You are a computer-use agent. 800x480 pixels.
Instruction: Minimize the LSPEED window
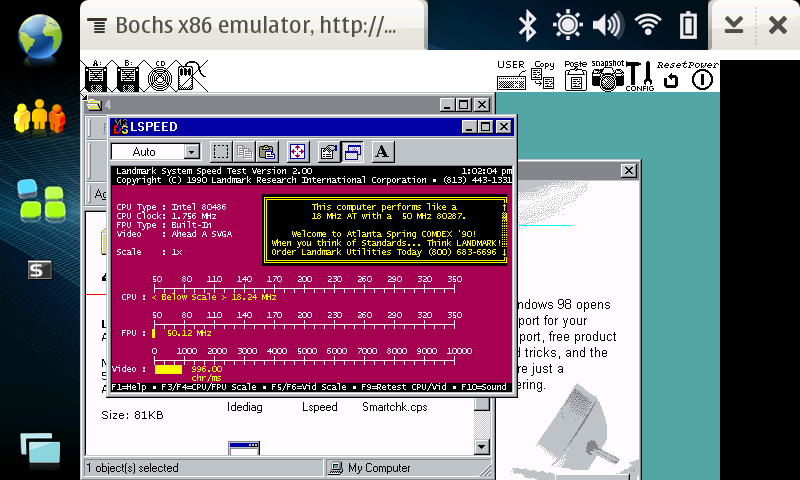click(469, 127)
